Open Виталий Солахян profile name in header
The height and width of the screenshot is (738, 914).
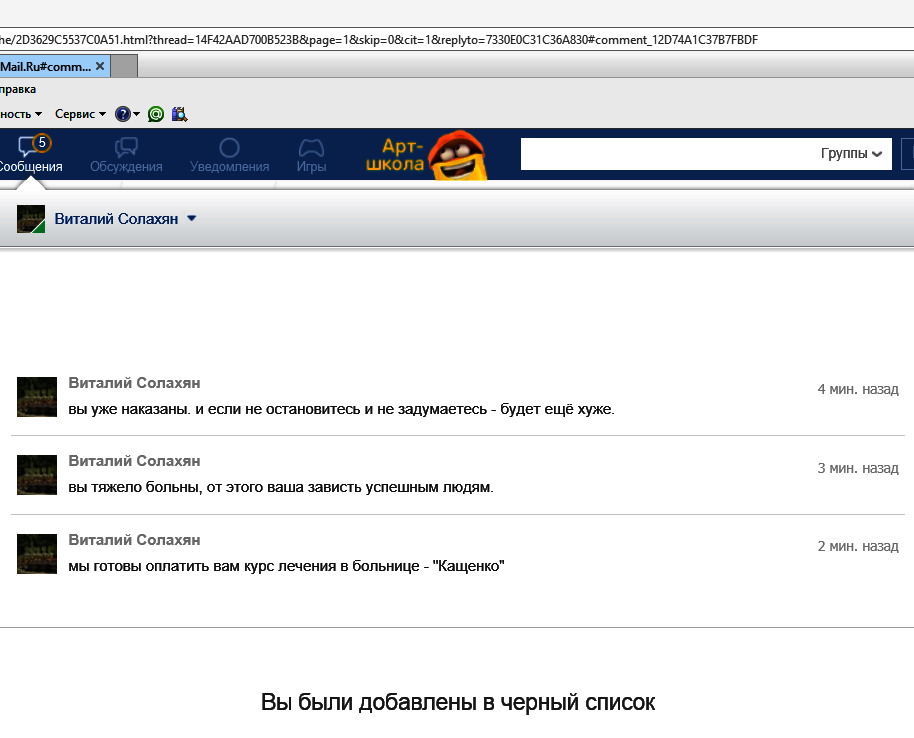click(116, 219)
